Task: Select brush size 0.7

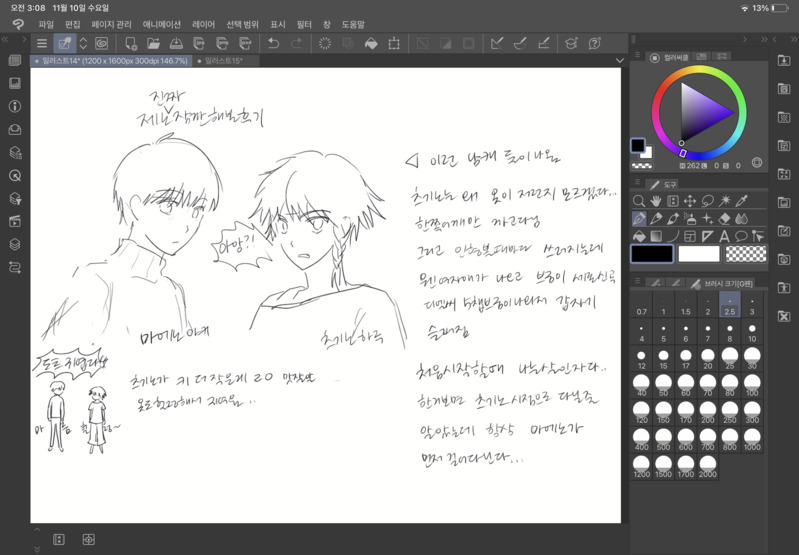Action: 642,305
